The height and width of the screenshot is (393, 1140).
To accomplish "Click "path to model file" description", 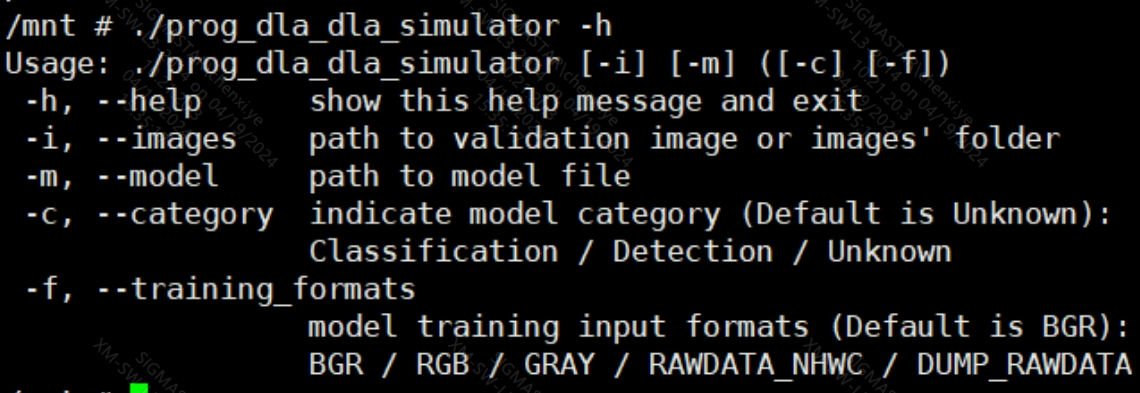I will pyautogui.click(x=470, y=177).
